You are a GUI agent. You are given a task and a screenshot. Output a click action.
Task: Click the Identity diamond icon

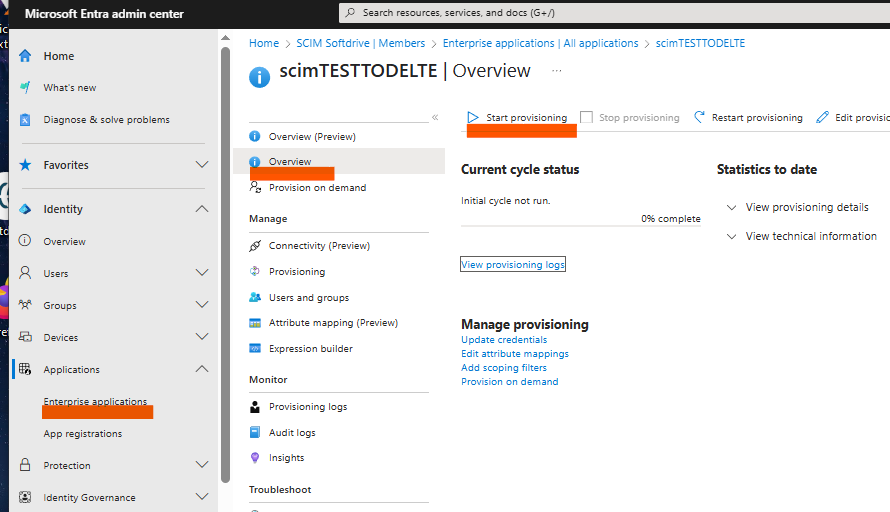[x=25, y=209]
